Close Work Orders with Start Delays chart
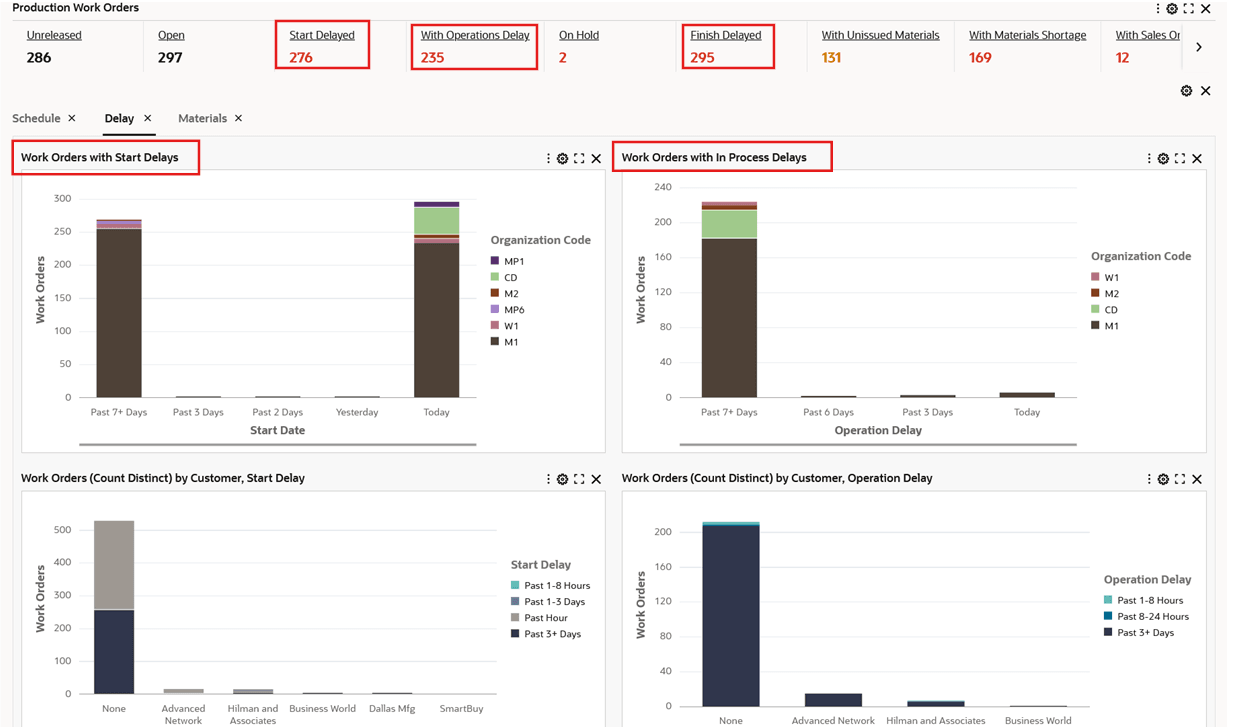This screenshot has width=1238, height=727. point(597,158)
